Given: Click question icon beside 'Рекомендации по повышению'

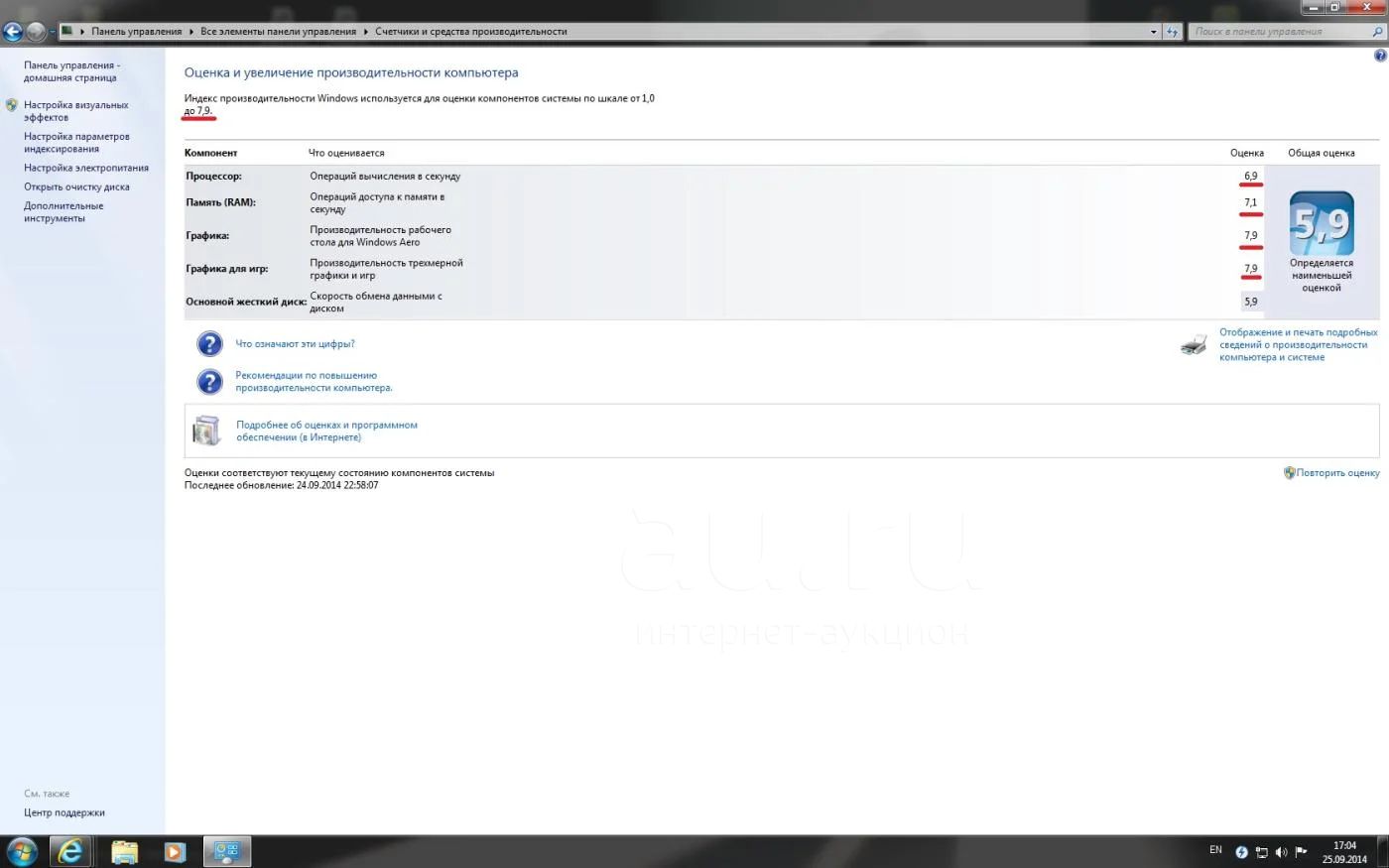Looking at the screenshot, I should click(209, 382).
